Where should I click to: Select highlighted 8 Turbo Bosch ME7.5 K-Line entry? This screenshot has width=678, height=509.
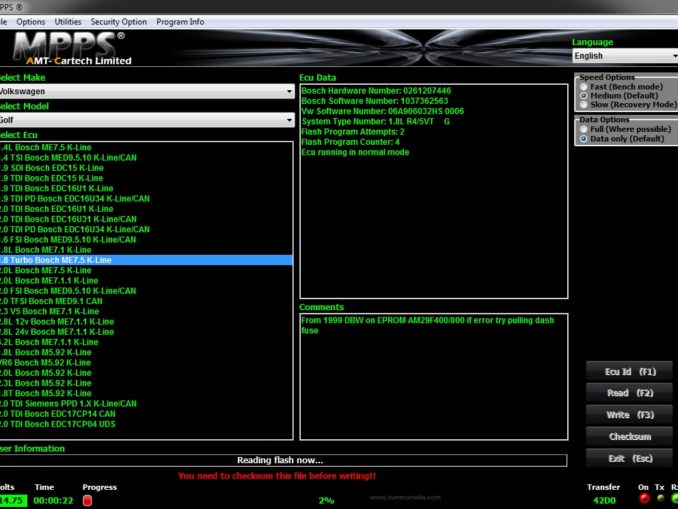146,260
